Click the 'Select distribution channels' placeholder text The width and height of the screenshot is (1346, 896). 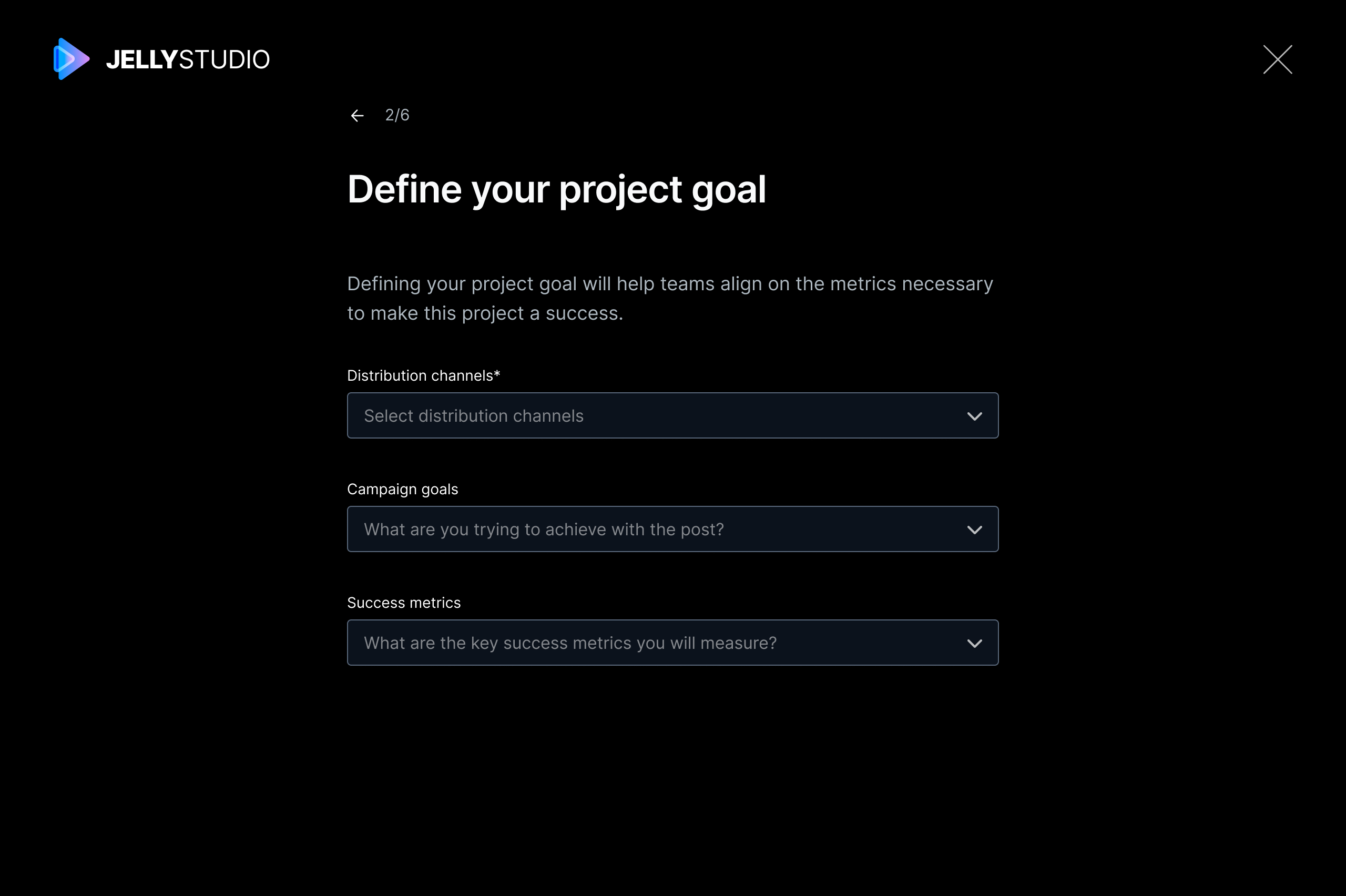coord(474,416)
